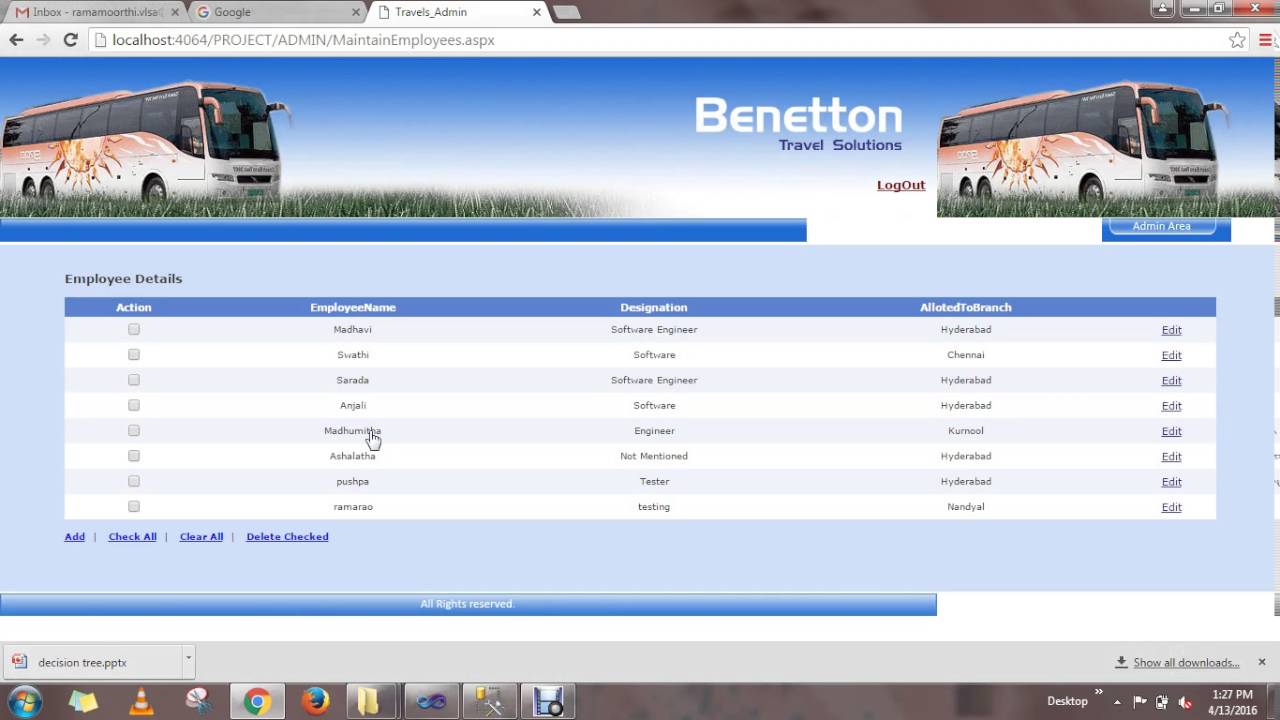Close the Google tab
Viewport: 1280px width, 720px height.
point(356,12)
